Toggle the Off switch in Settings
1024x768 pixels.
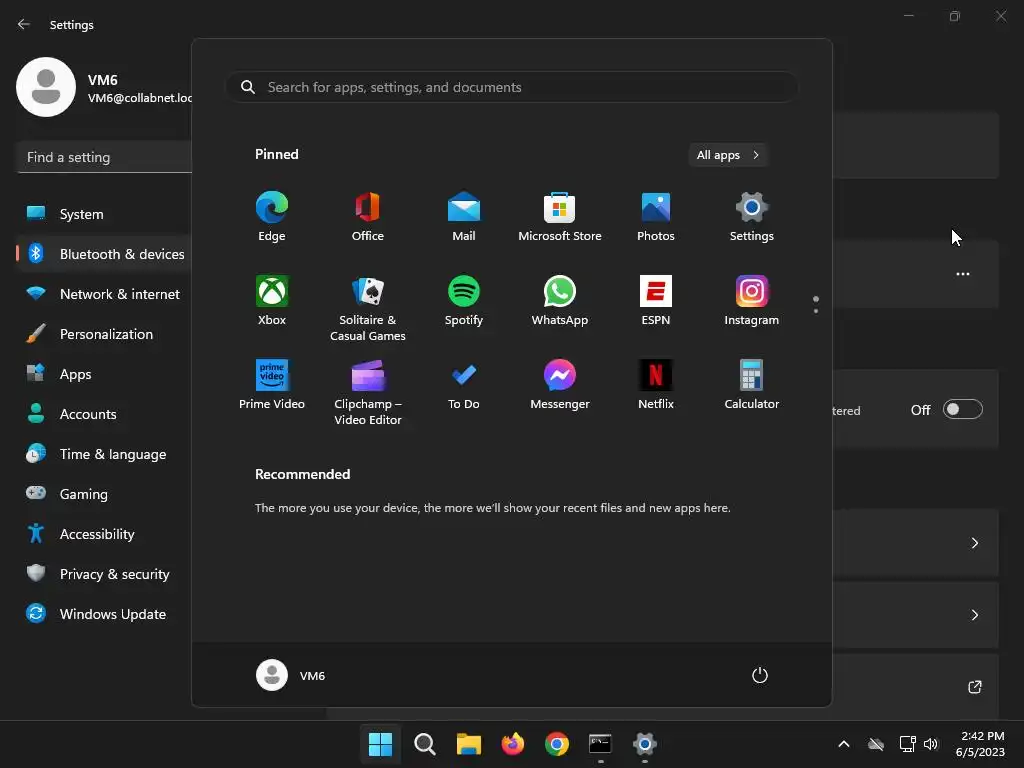point(963,409)
